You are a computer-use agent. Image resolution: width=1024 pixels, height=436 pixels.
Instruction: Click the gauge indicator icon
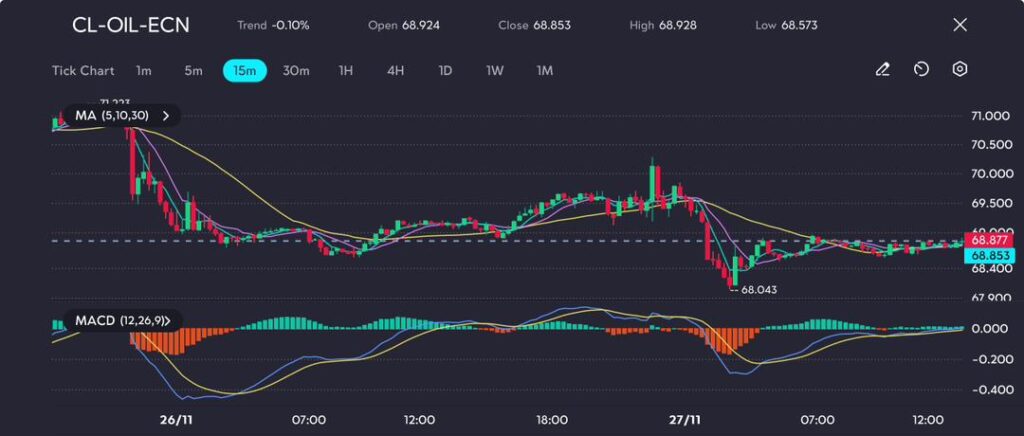921,70
